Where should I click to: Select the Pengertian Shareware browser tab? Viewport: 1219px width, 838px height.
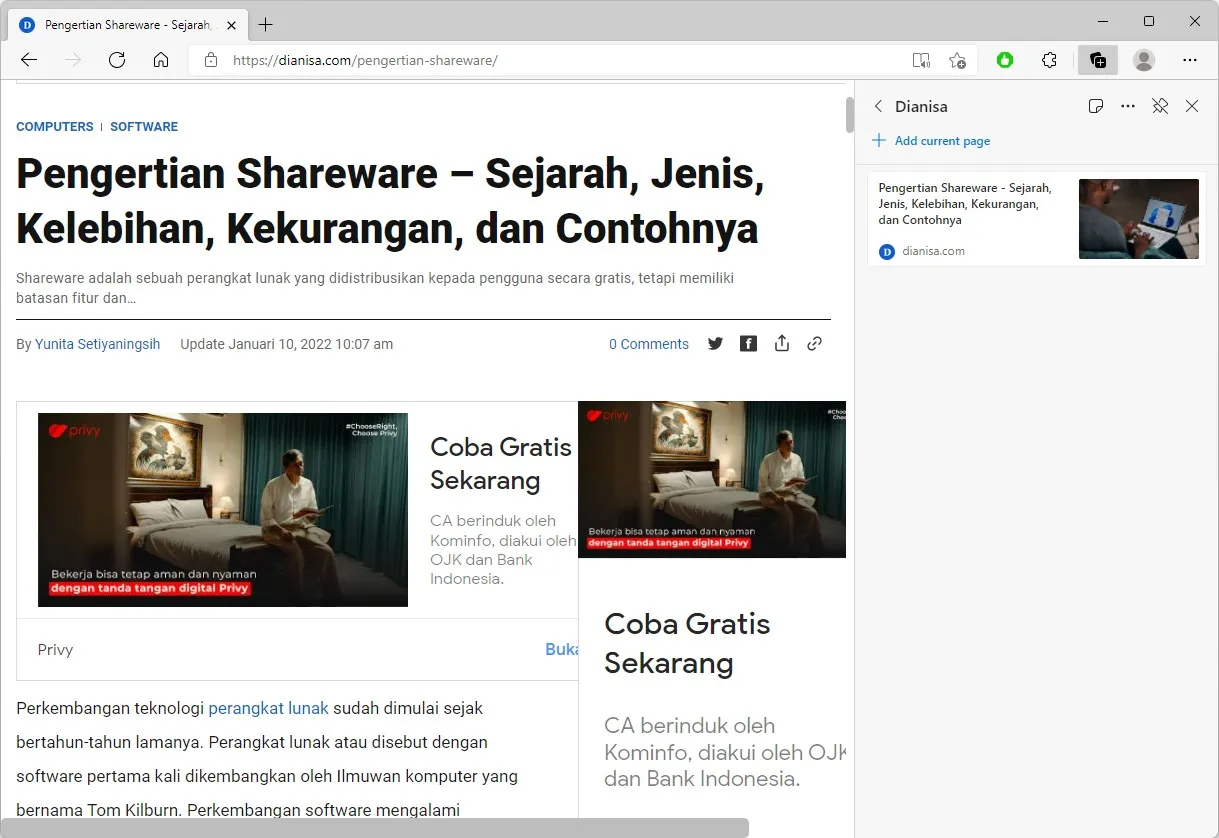click(125, 25)
